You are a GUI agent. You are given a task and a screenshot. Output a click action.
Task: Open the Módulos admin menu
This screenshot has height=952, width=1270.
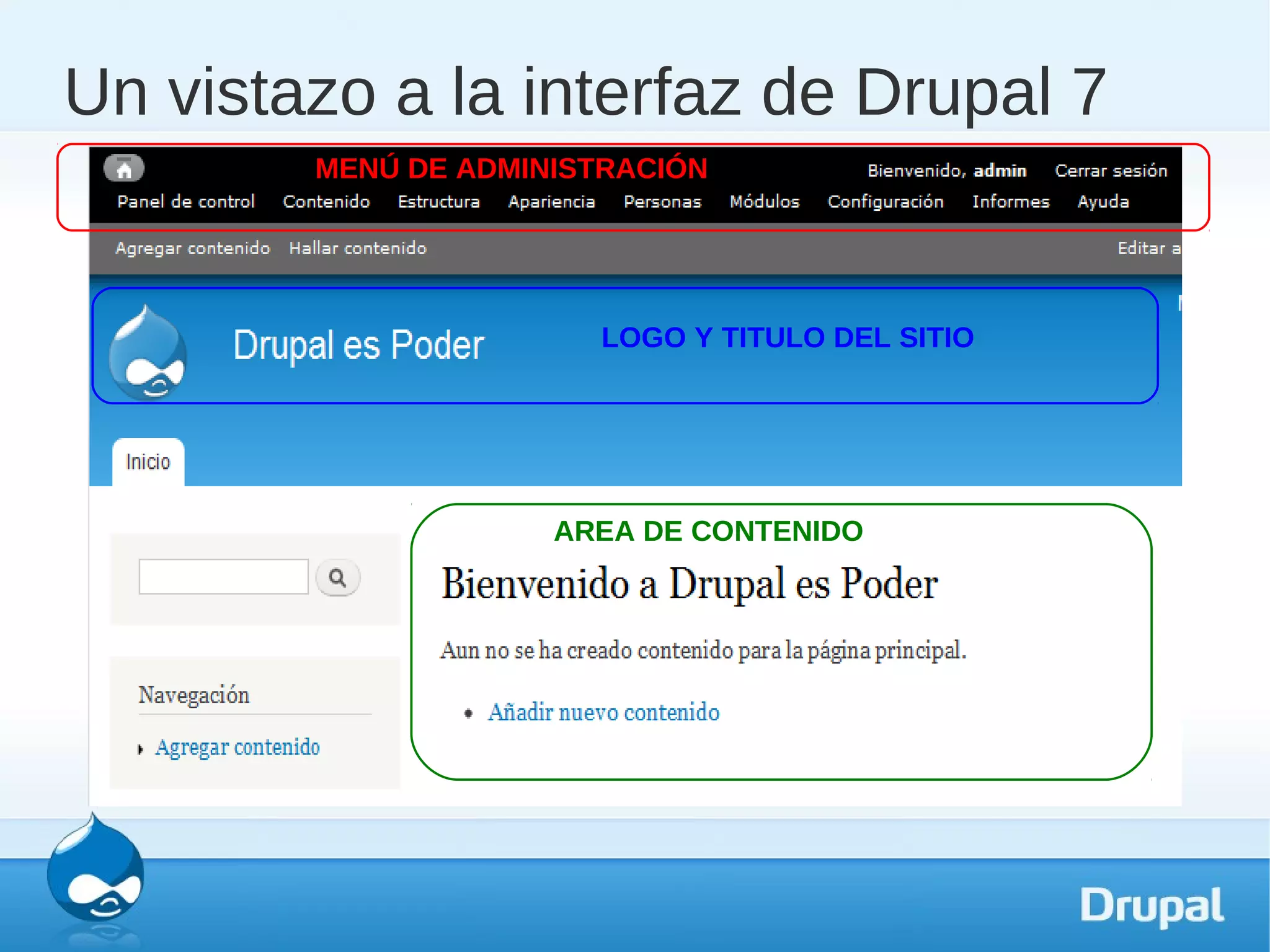click(x=765, y=202)
